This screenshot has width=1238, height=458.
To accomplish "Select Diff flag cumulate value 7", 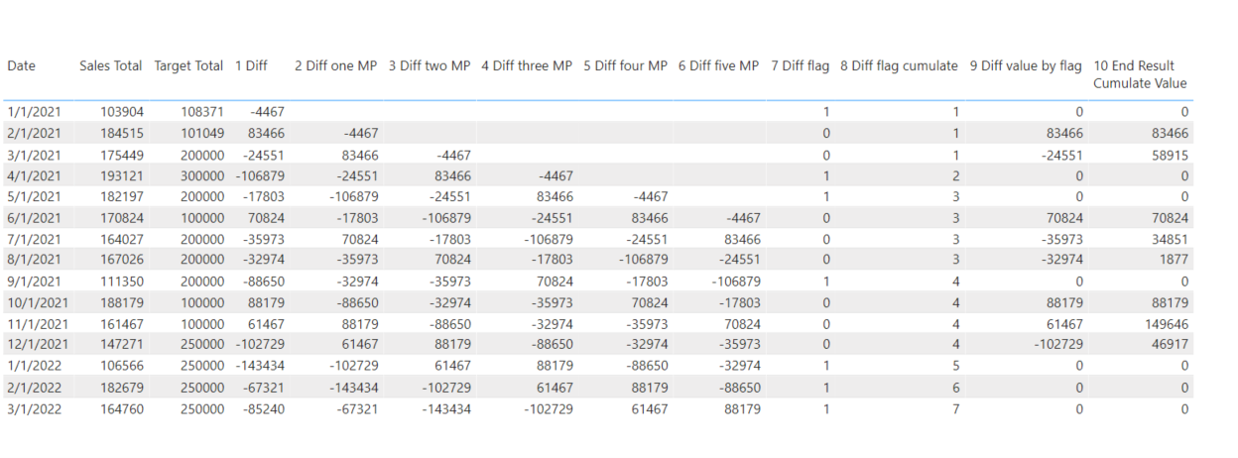I will coord(955,408).
